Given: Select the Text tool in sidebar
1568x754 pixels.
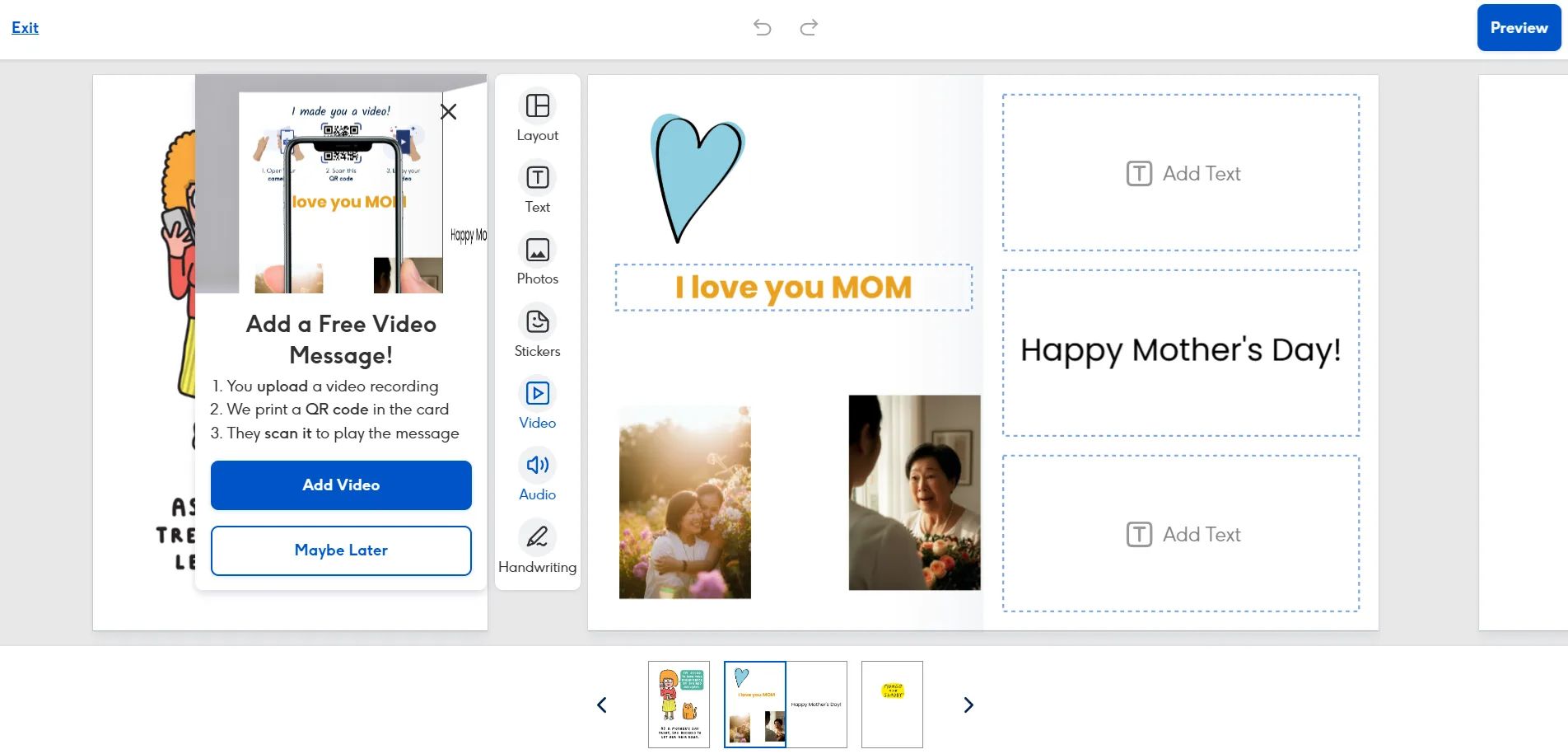Looking at the screenshot, I should tap(537, 188).
